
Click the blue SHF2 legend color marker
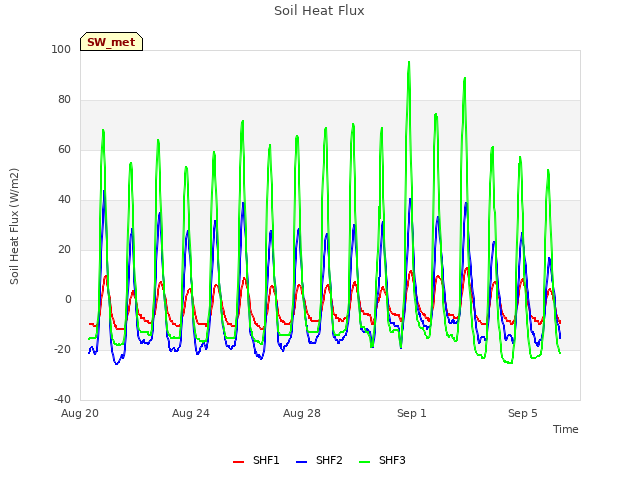coord(301,462)
